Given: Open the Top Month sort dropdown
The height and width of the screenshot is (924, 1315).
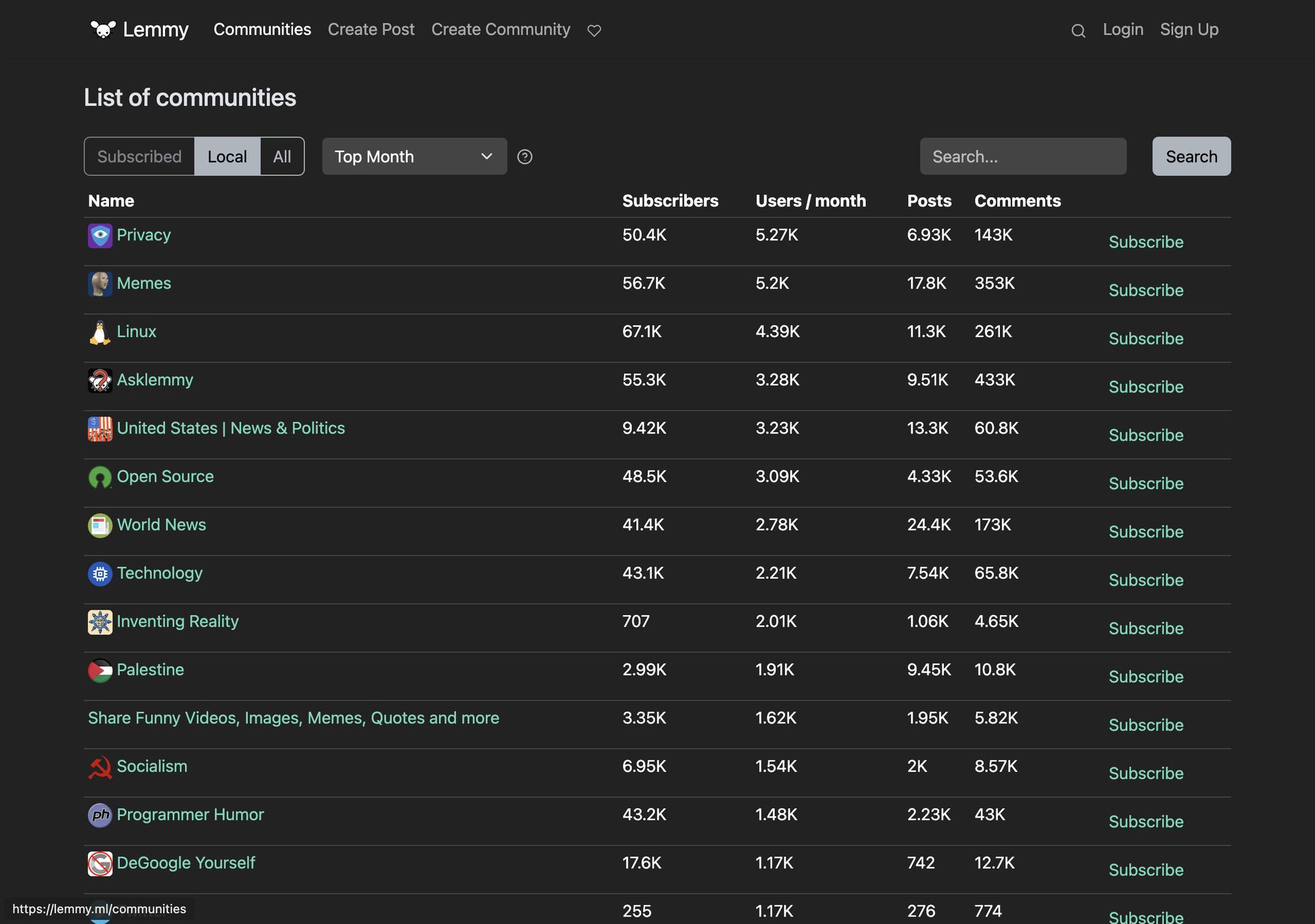Looking at the screenshot, I should [414, 157].
